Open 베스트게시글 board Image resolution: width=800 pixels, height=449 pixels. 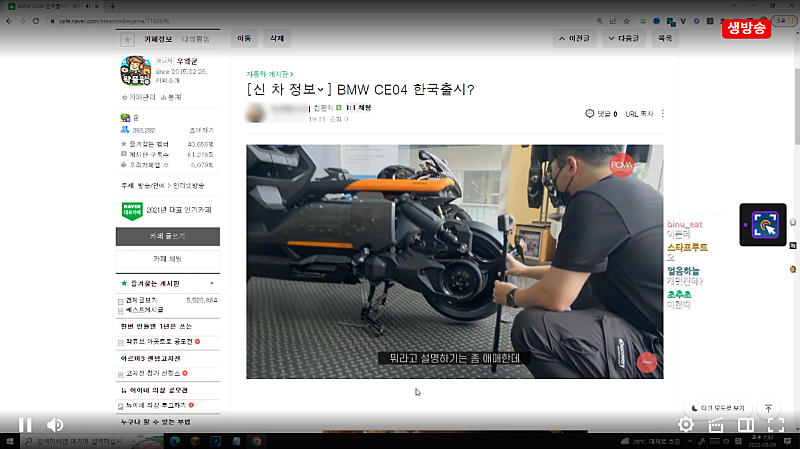145,310
